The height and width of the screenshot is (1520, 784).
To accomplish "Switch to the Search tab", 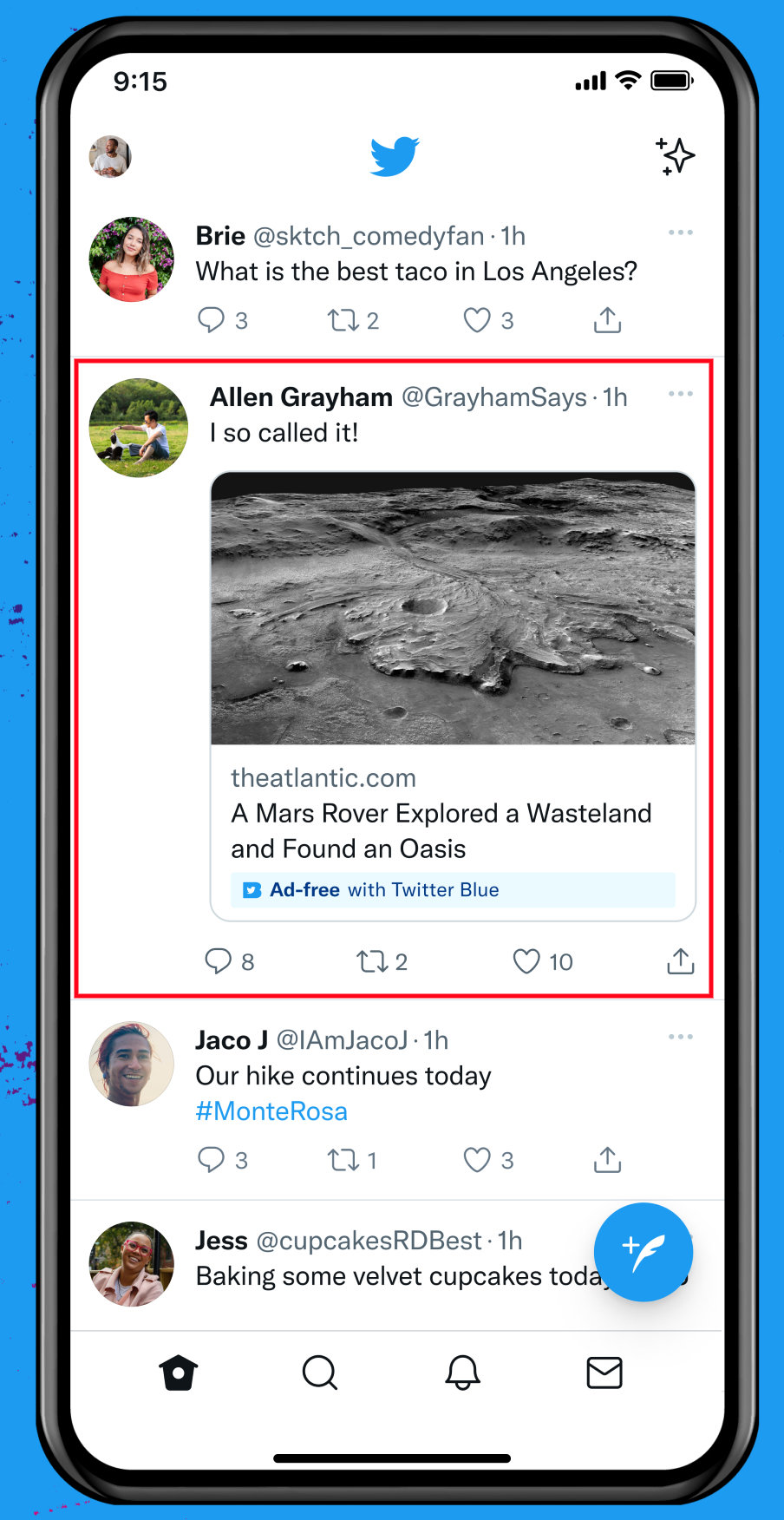I will [x=320, y=1373].
